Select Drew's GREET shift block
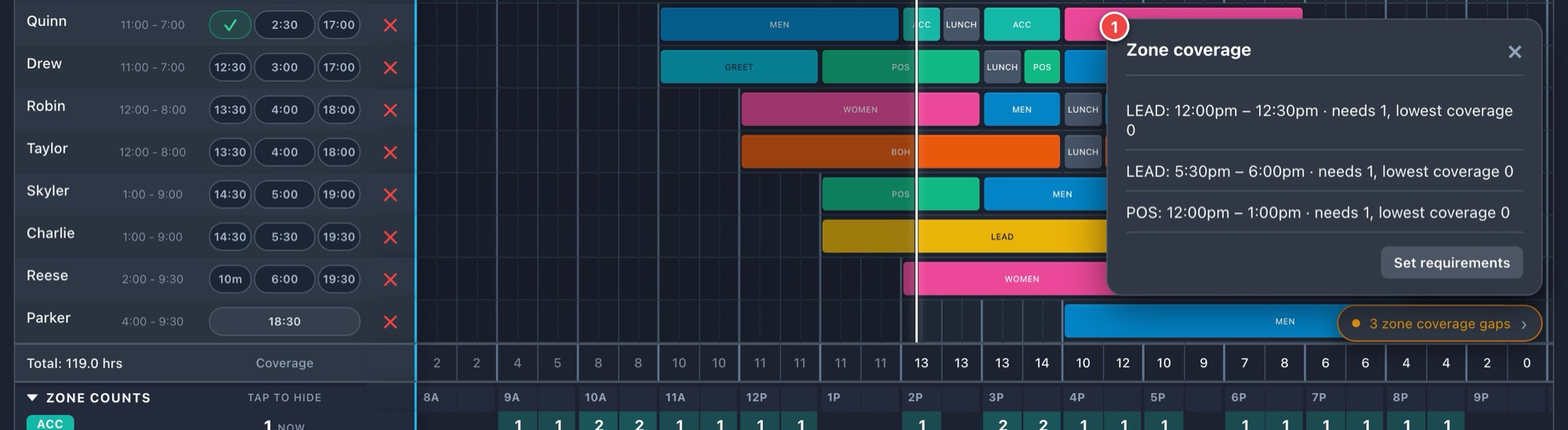This screenshot has width=1568, height=430. coord(739,67)
